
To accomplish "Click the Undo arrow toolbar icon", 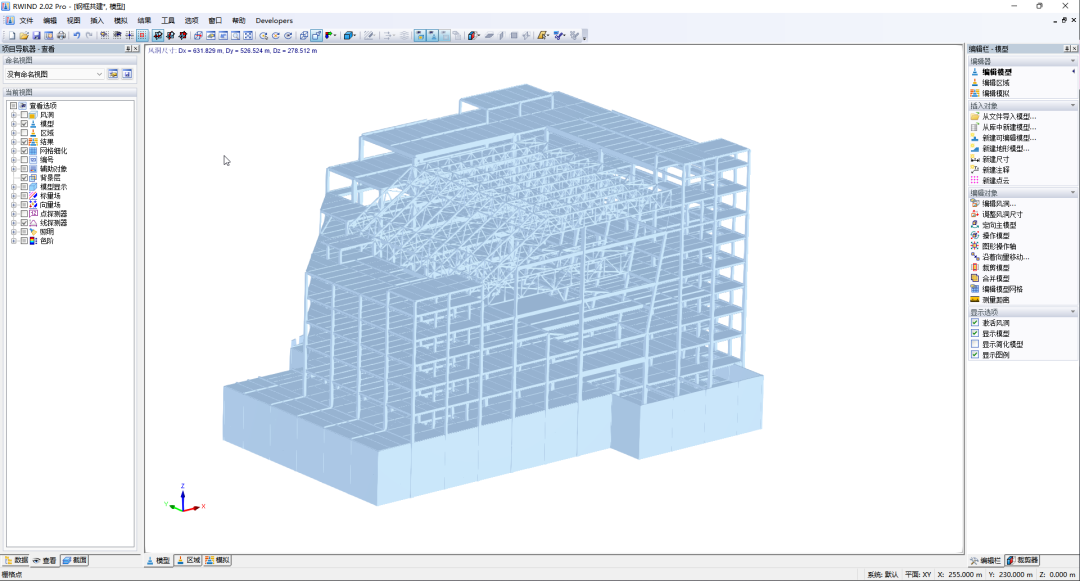I will tap(76, 35).
